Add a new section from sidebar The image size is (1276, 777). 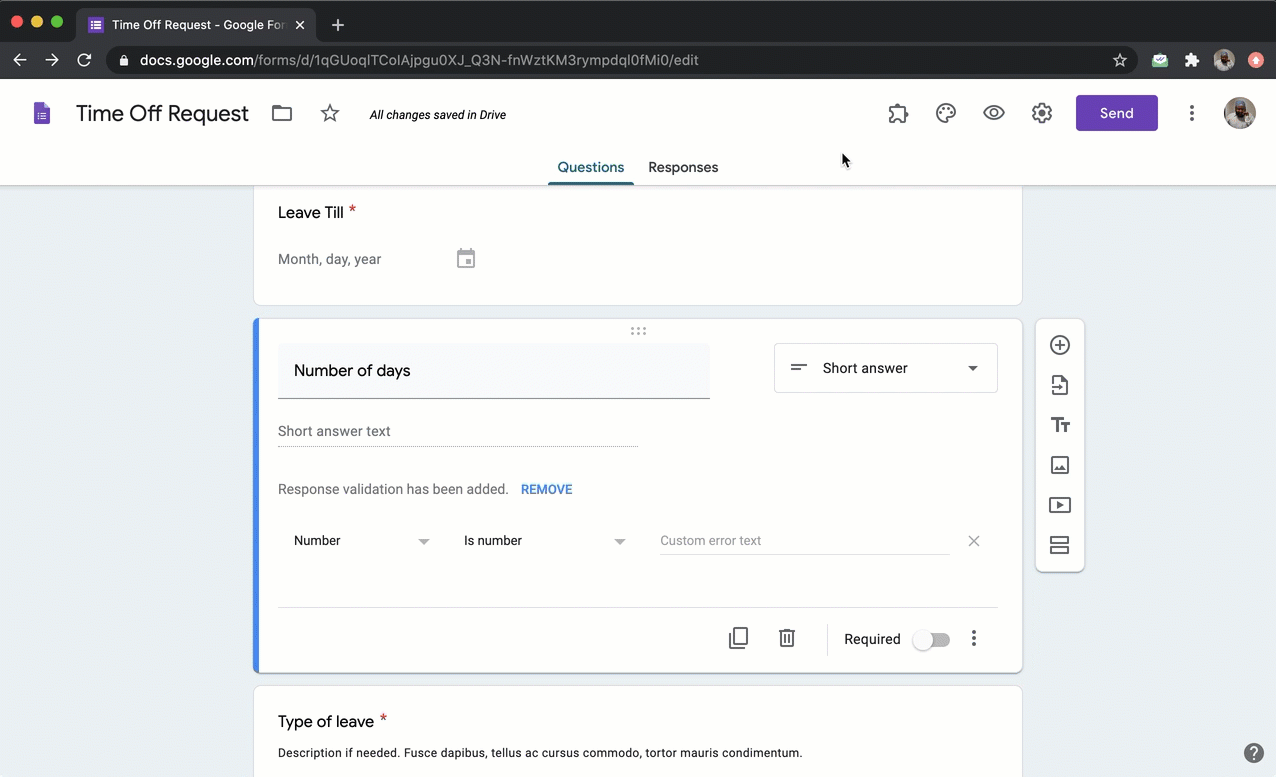point(1060,545)
